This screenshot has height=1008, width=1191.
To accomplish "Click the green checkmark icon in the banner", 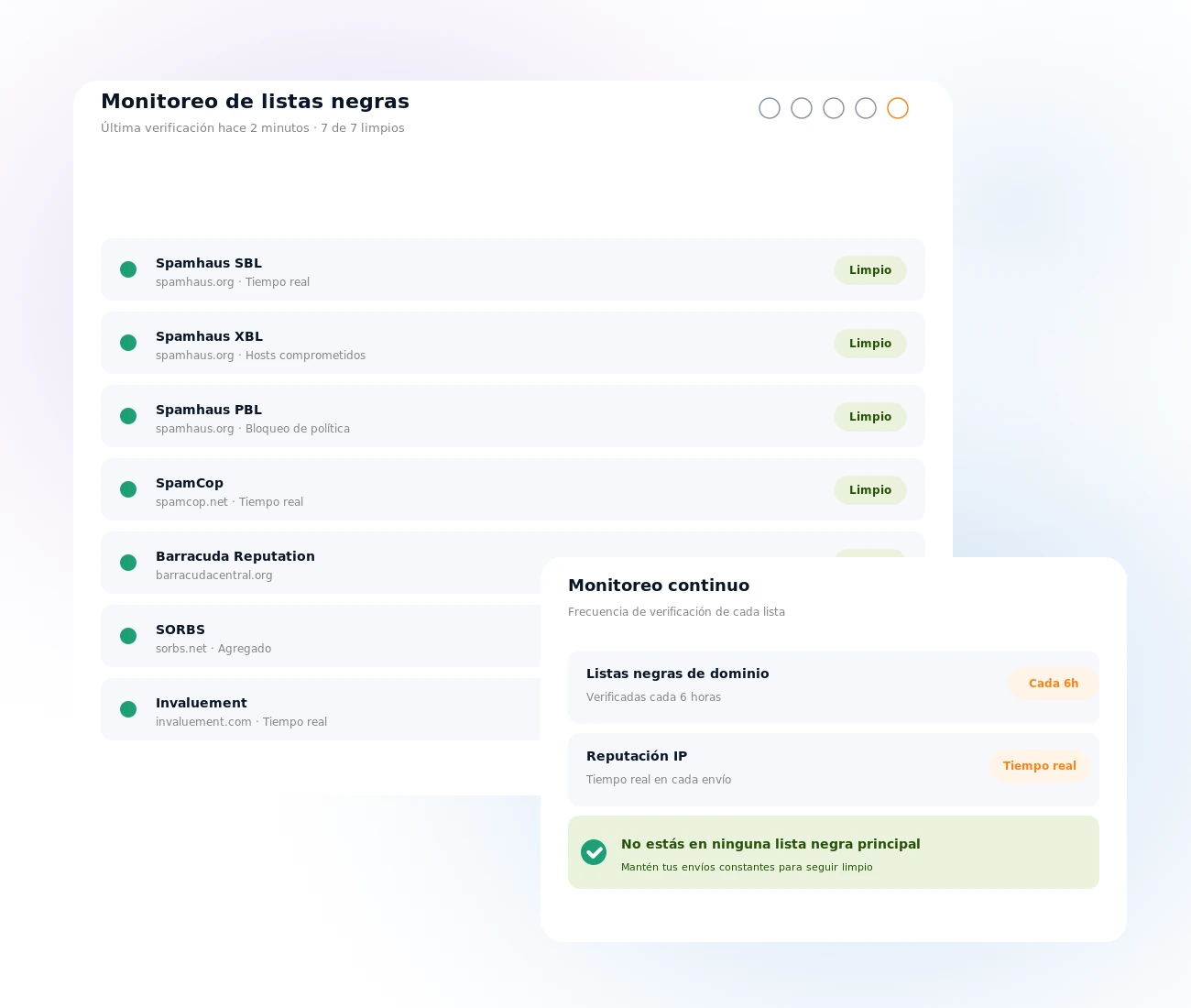I will point(594,852).
